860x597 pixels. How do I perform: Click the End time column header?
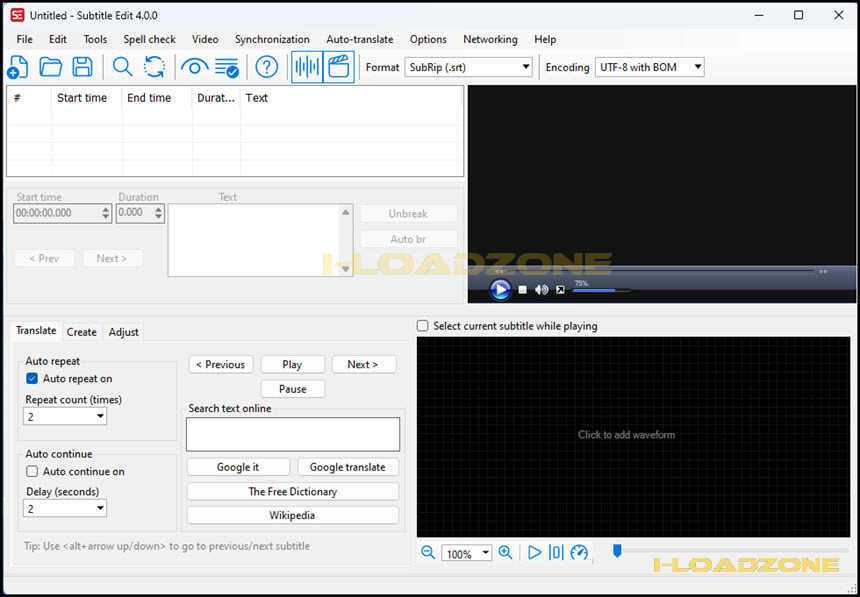pyautogui.click(x=157, y=98)
